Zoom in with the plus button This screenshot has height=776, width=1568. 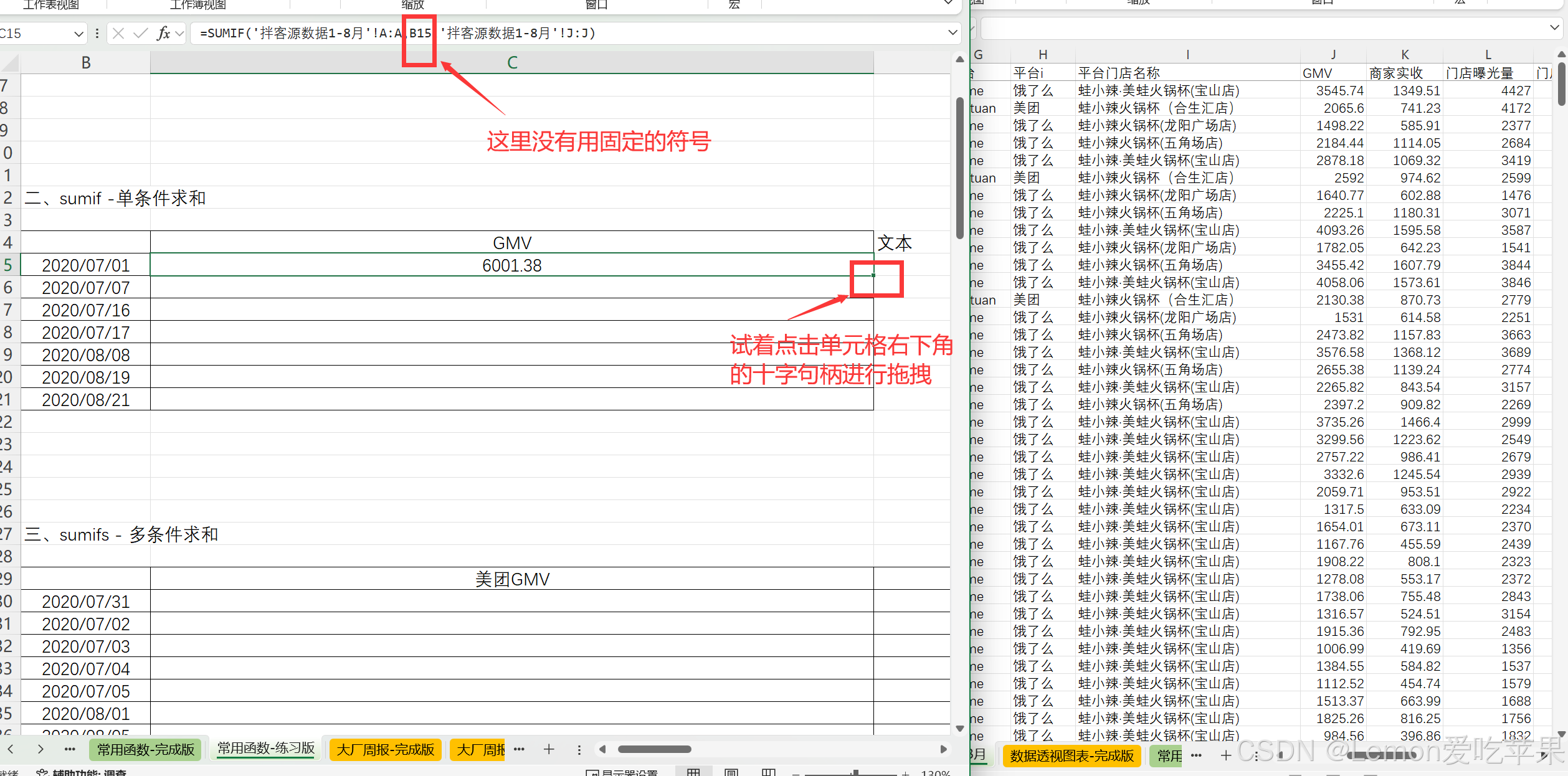906,774
